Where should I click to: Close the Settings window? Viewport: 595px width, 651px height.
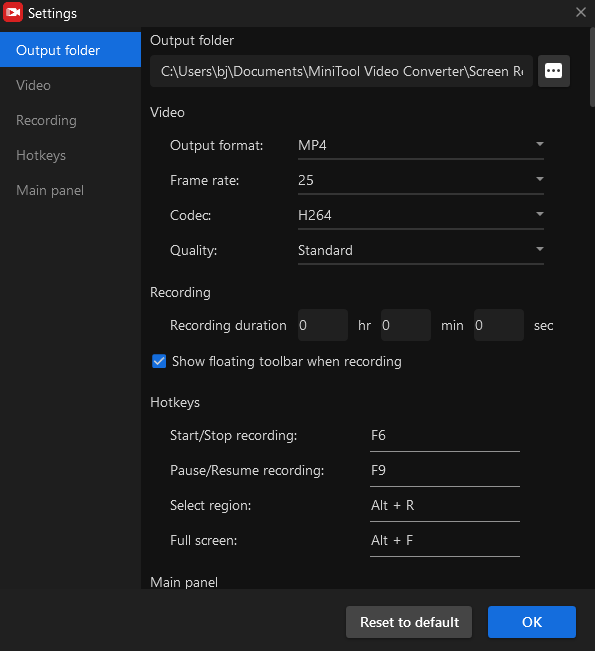581,12
